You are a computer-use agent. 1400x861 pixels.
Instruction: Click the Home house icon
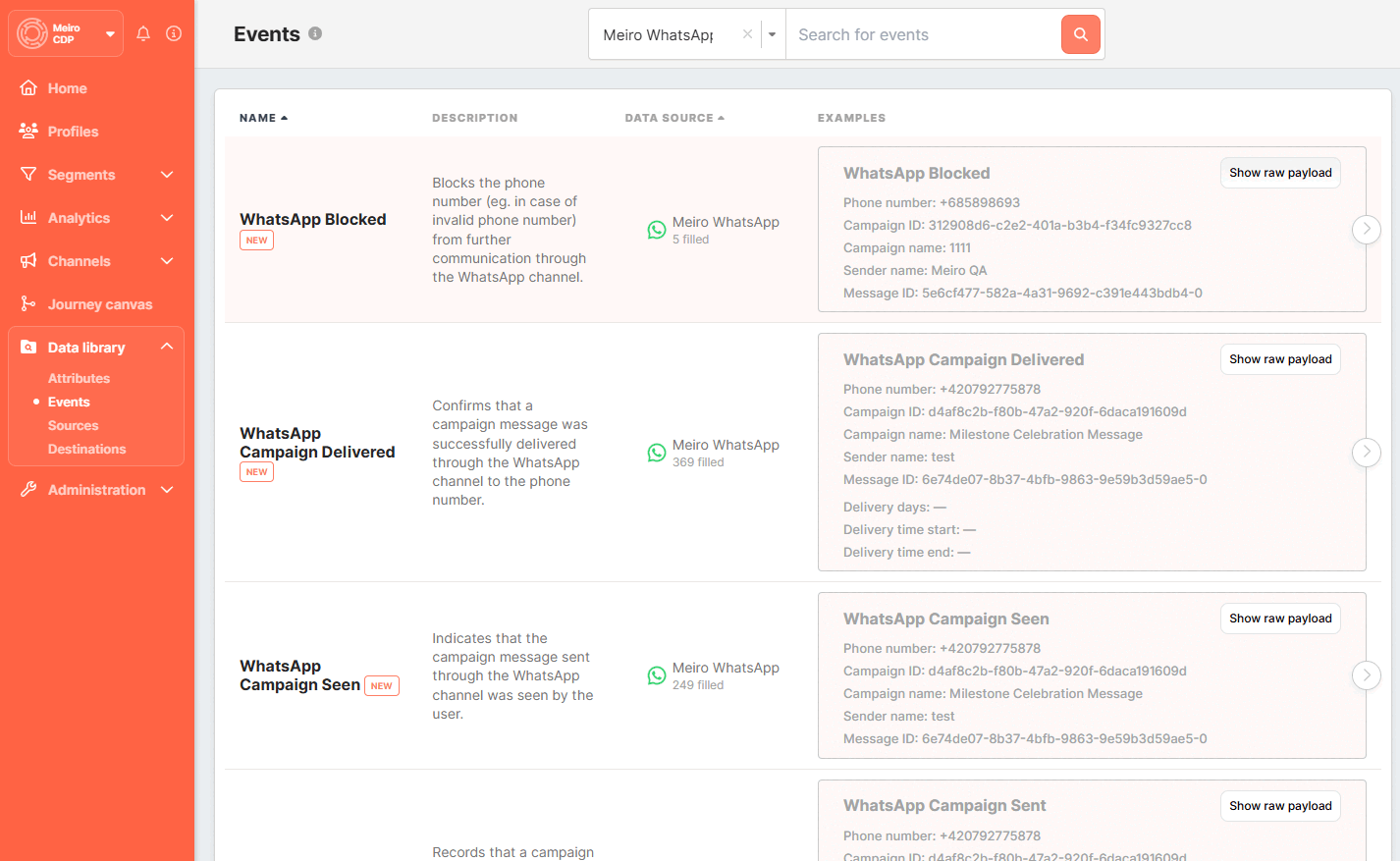tap(28, 87)
